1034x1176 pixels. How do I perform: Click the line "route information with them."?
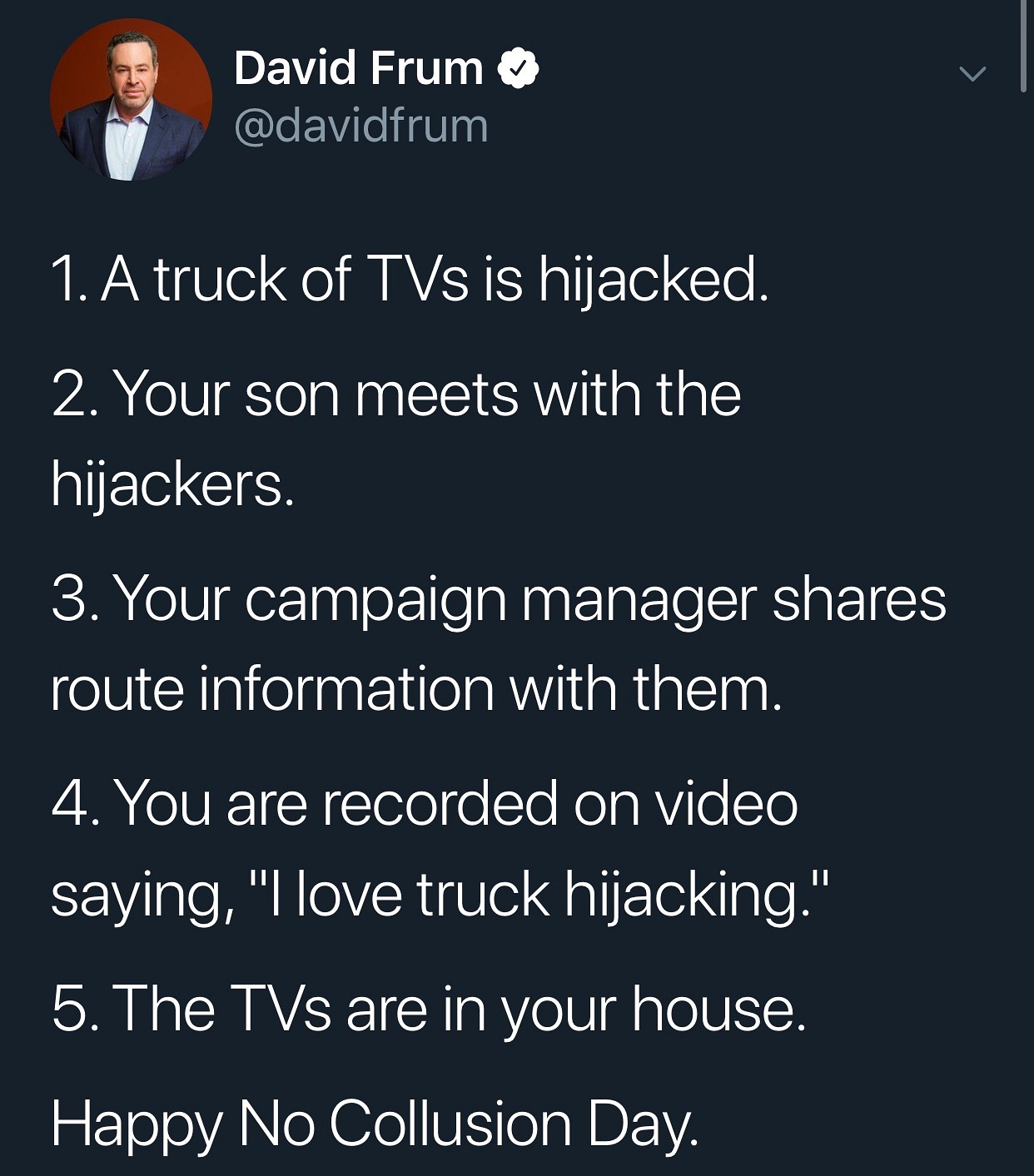[417, 689]
